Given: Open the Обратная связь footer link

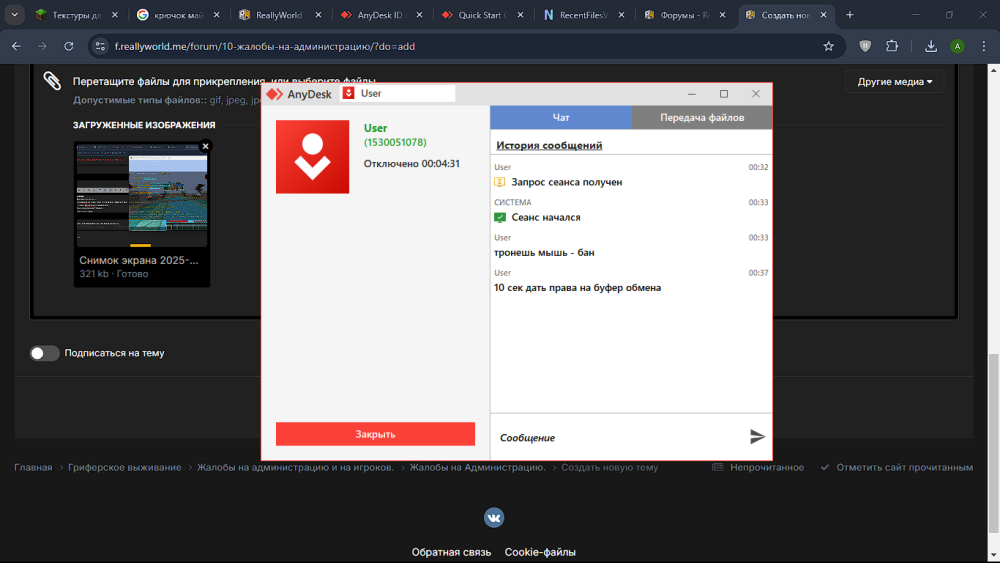Looking at the screenshot, I should click(x=451, y=552).
